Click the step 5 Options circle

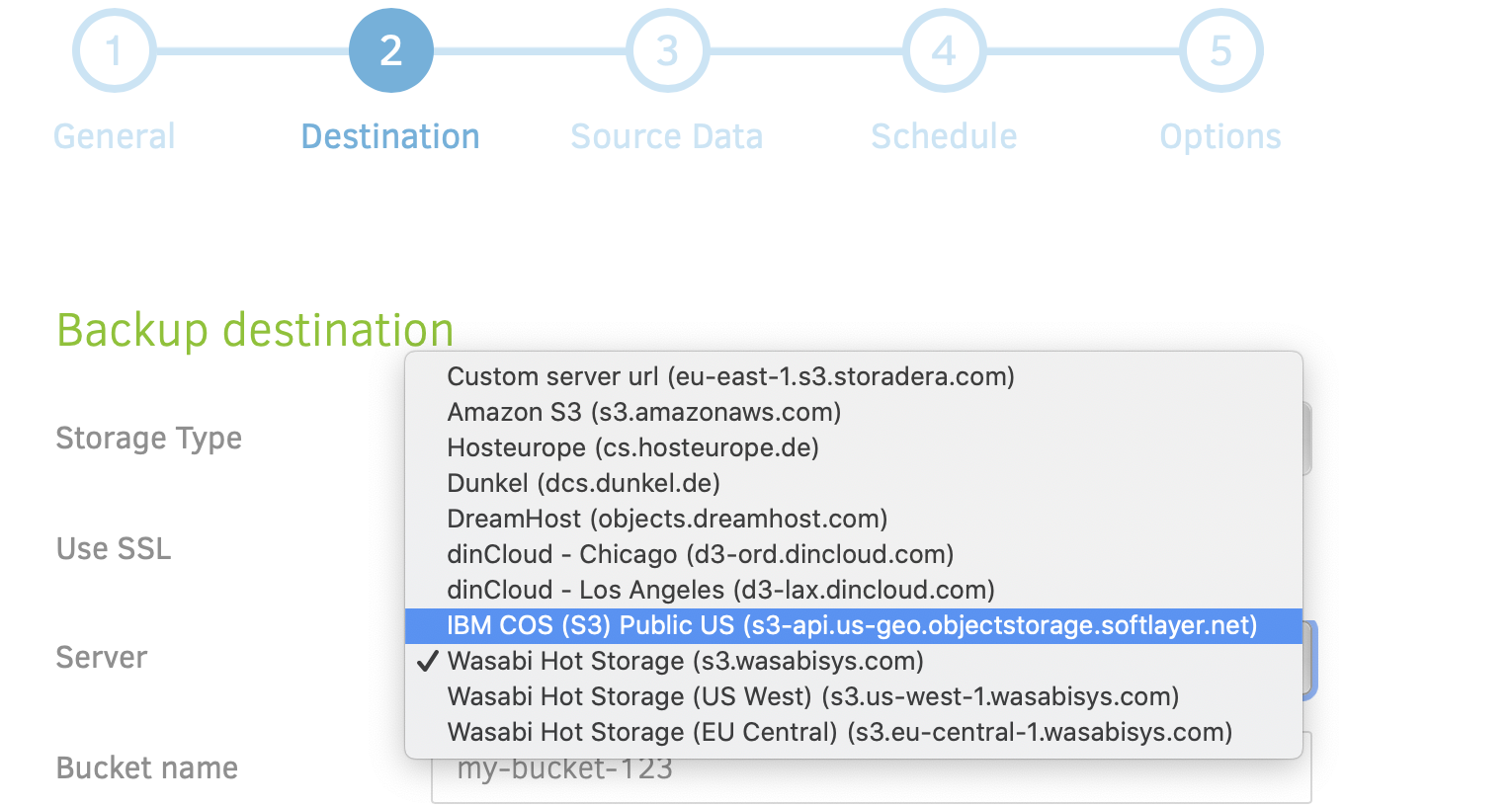tap(1220, 50)
